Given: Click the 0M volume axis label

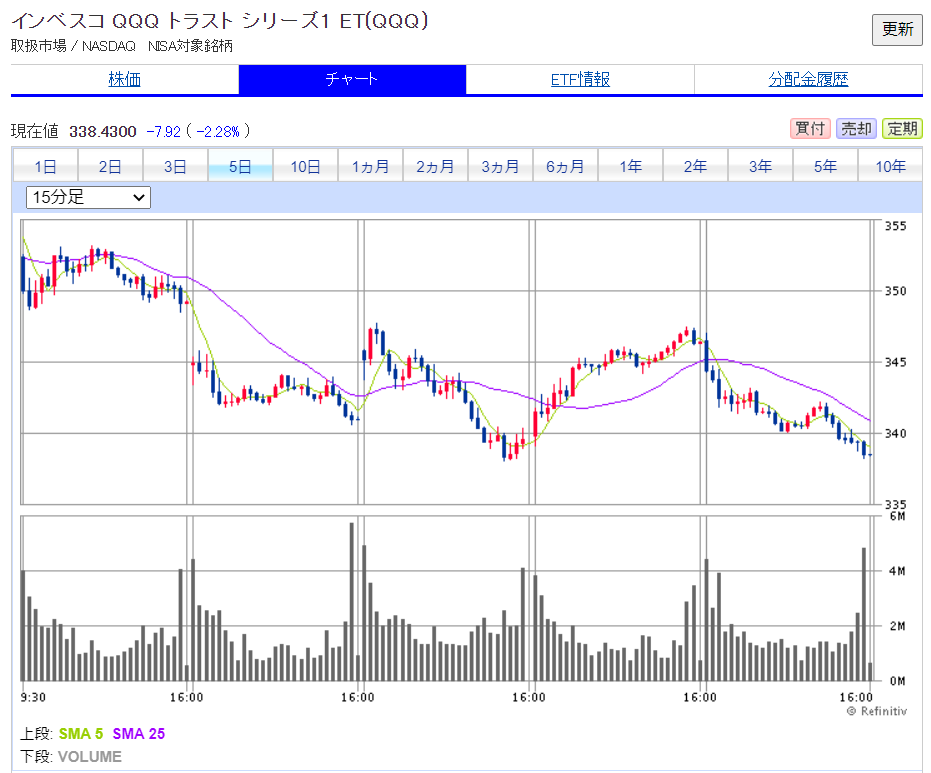Looking at the screenshot, I should coord(897,681).
